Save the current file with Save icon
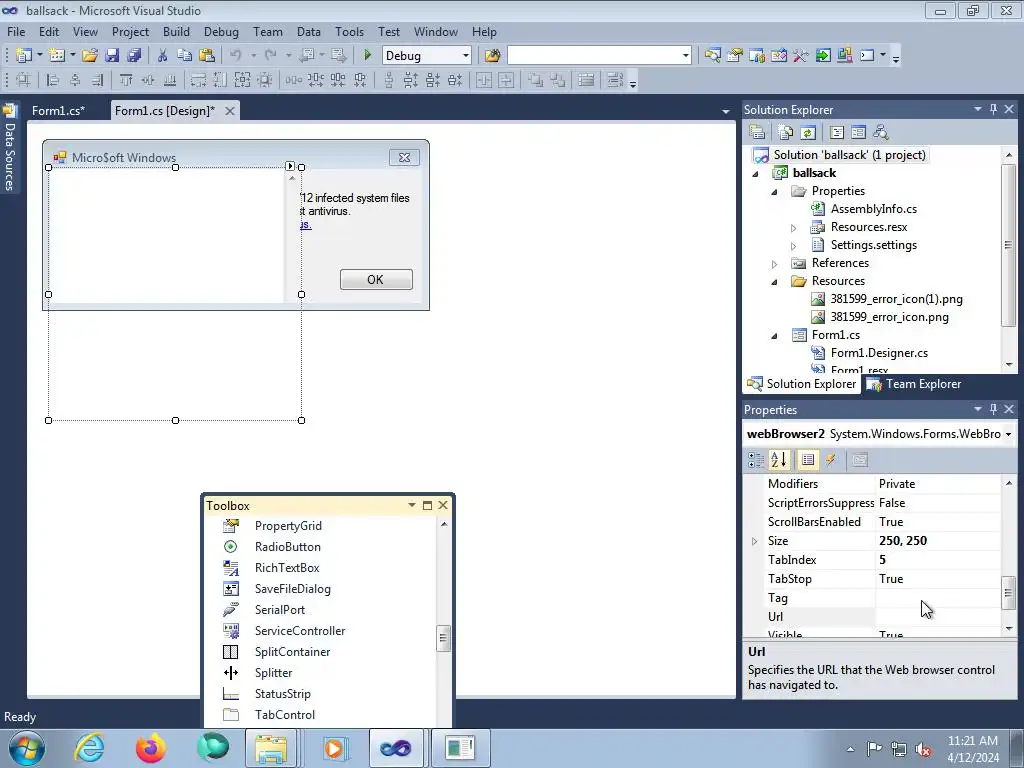 (x=112, y=56)
